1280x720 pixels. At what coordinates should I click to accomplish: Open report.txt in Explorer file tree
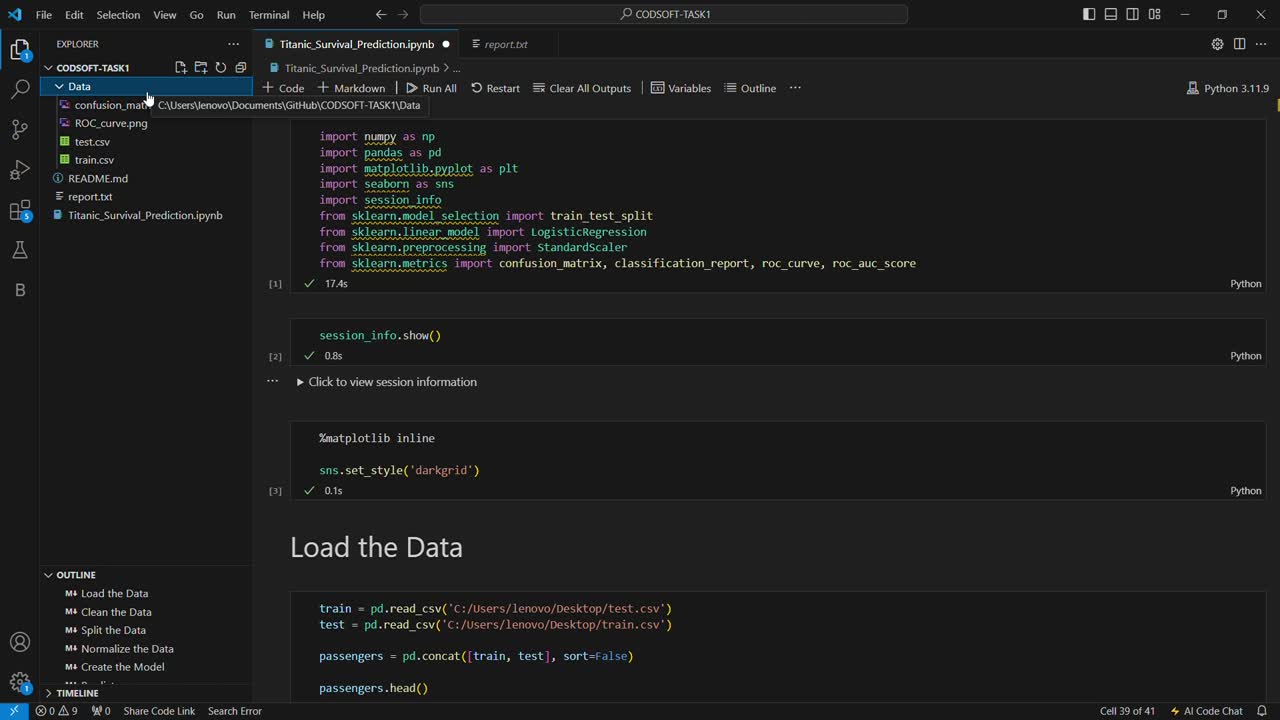pyautogui.click(x=90, y=197)
